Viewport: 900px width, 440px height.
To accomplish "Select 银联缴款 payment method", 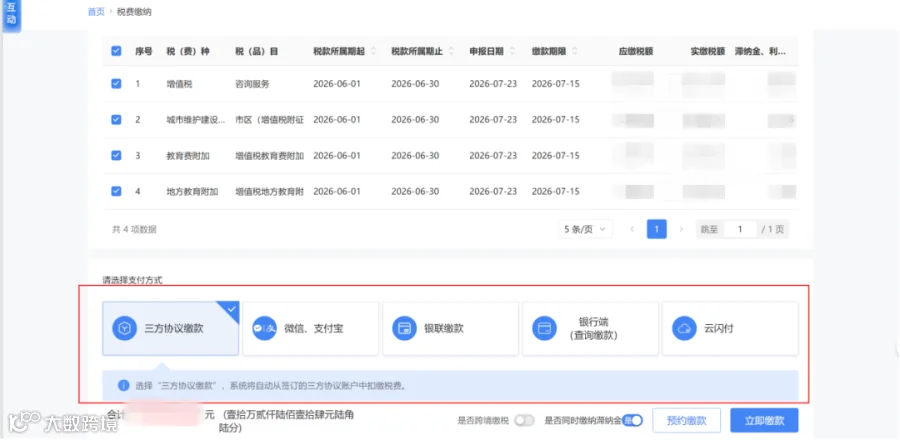I will (x=451, y=329).
